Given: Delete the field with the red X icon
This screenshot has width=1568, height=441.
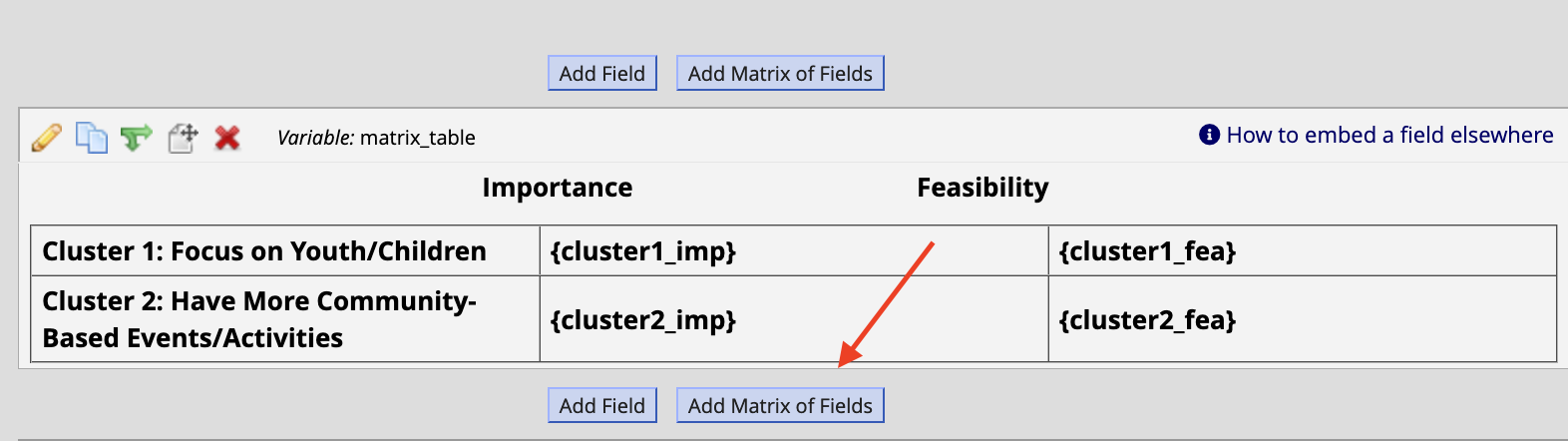Looking at the screenshot, I should [x=227, y=137].
